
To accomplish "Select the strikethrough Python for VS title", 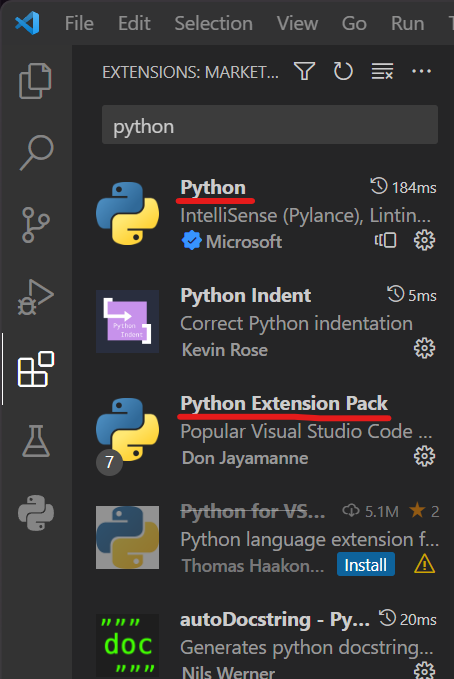I will click(253, 511).
